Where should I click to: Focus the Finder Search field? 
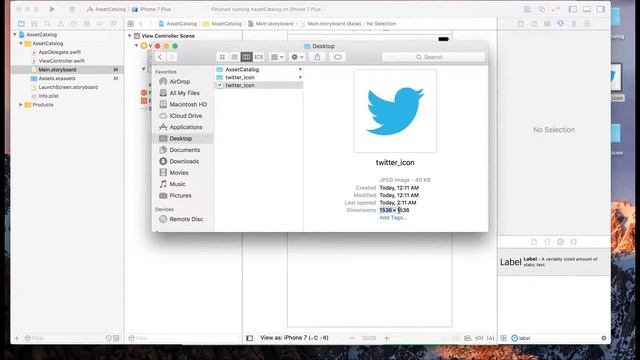click(x=433, y=57)
